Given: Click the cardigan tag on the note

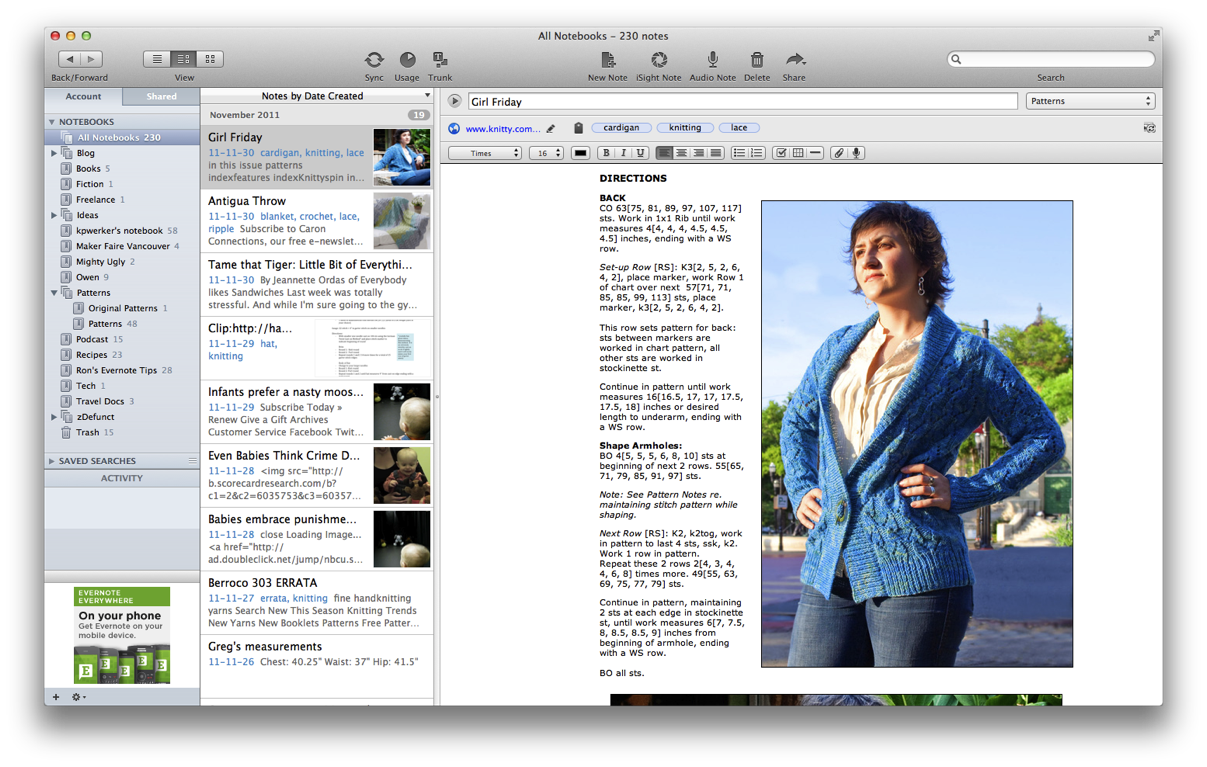Looking at the screenshot, I should tap(621, 128).
